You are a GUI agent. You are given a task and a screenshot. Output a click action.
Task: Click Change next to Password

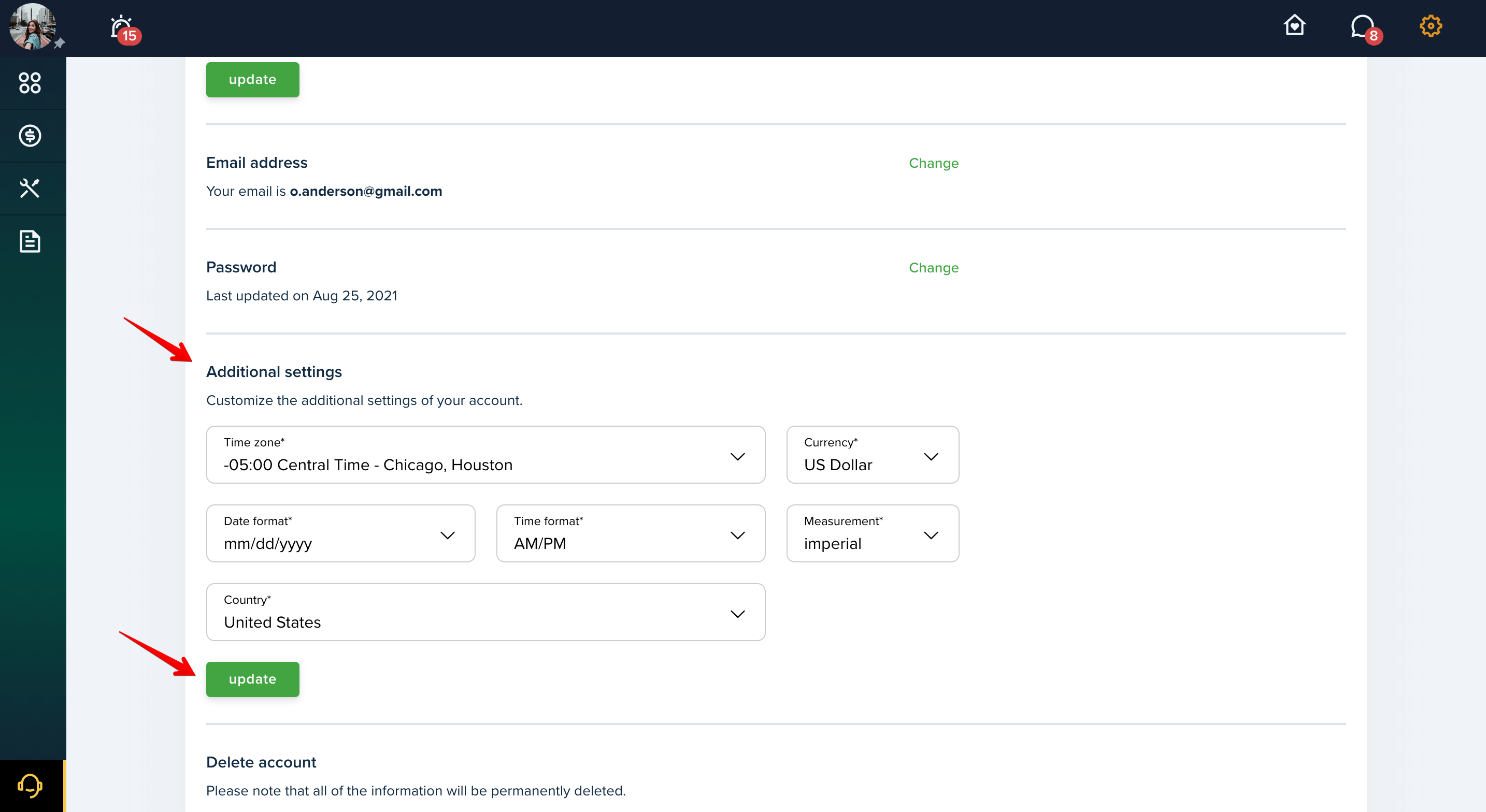(x=933, y=268)
